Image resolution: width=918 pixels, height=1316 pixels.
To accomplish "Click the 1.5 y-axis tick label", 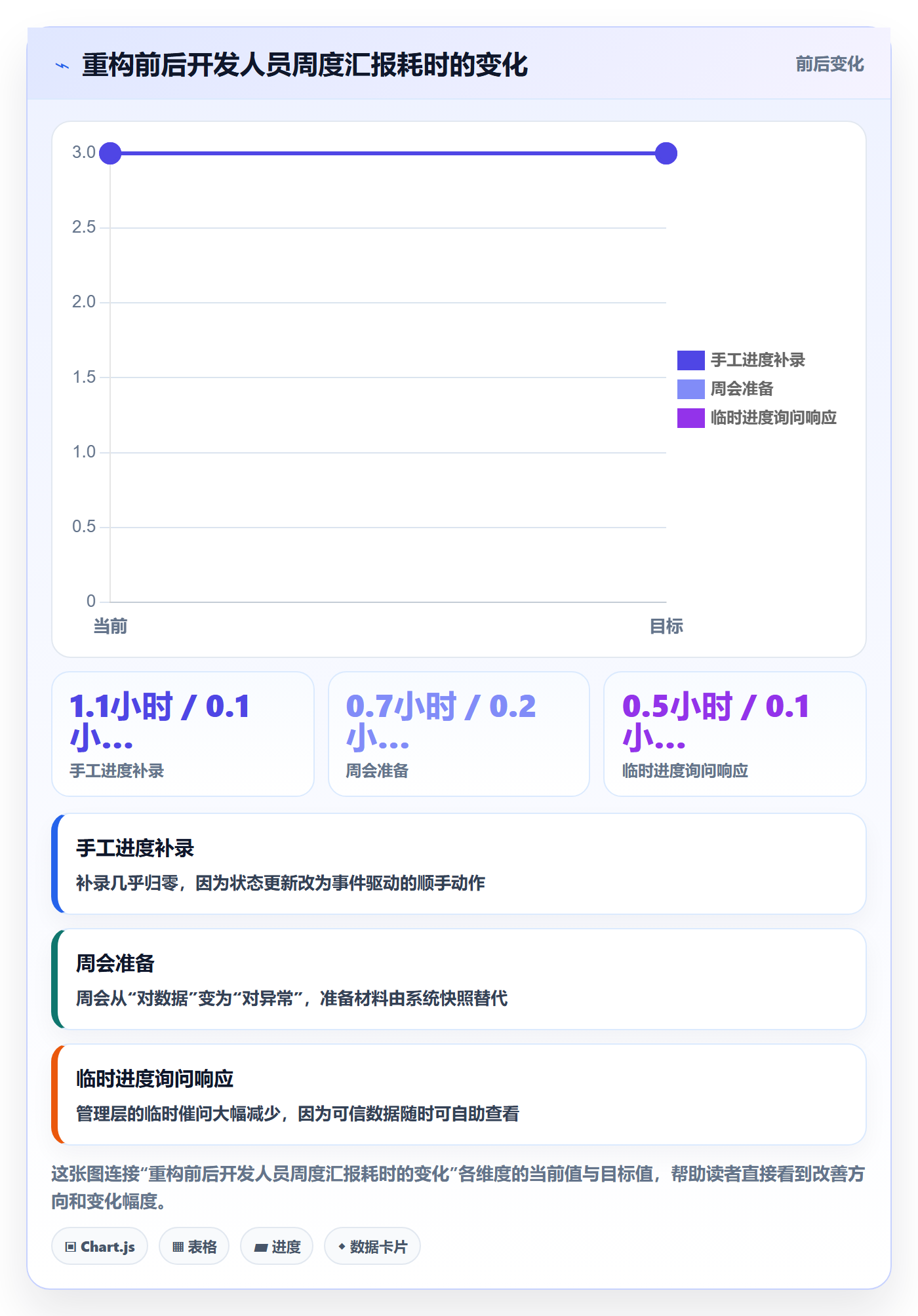I will point(84,377).
